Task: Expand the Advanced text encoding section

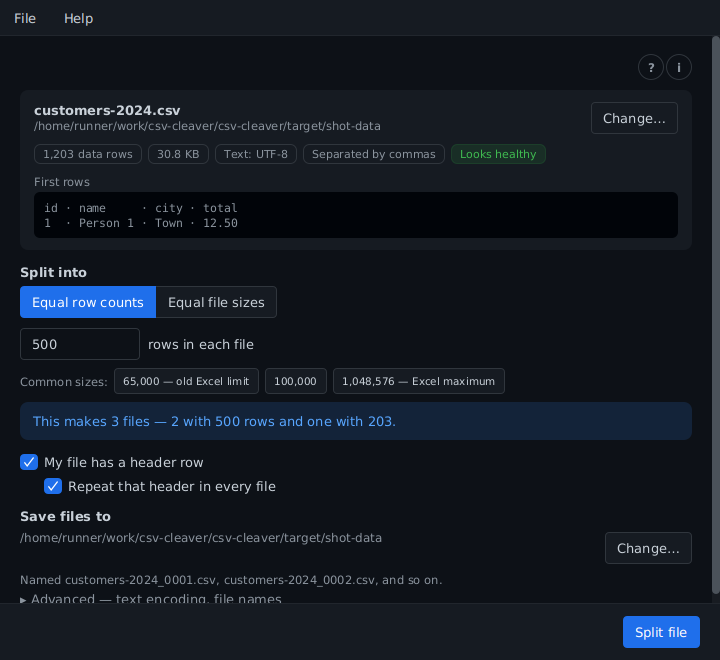Action: 151,598
